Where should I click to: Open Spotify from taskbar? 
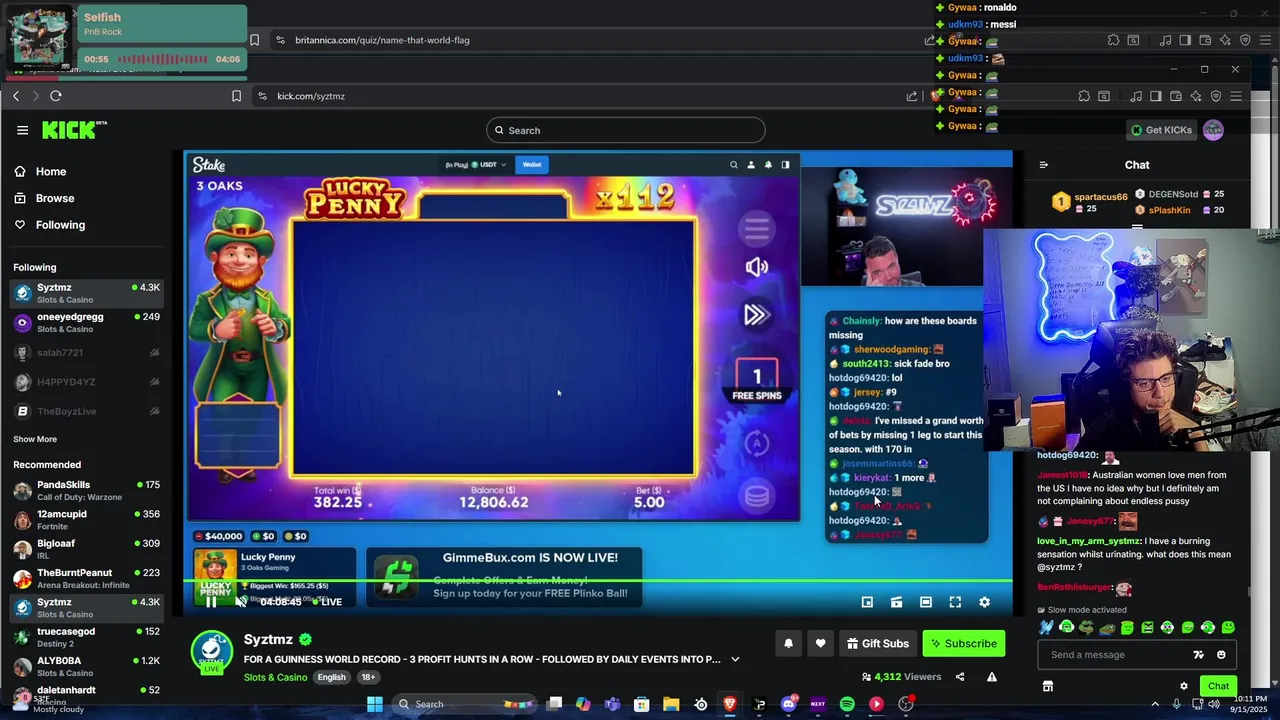point(847,704)
